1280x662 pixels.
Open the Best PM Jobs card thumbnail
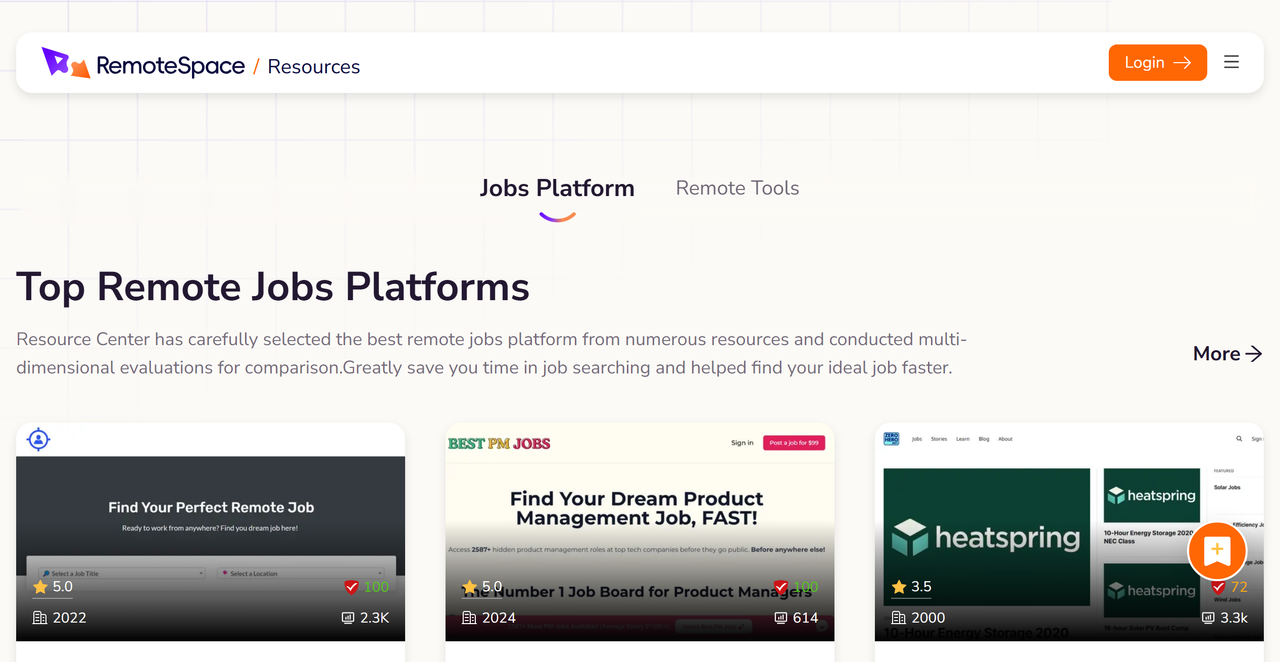point(640,532)
